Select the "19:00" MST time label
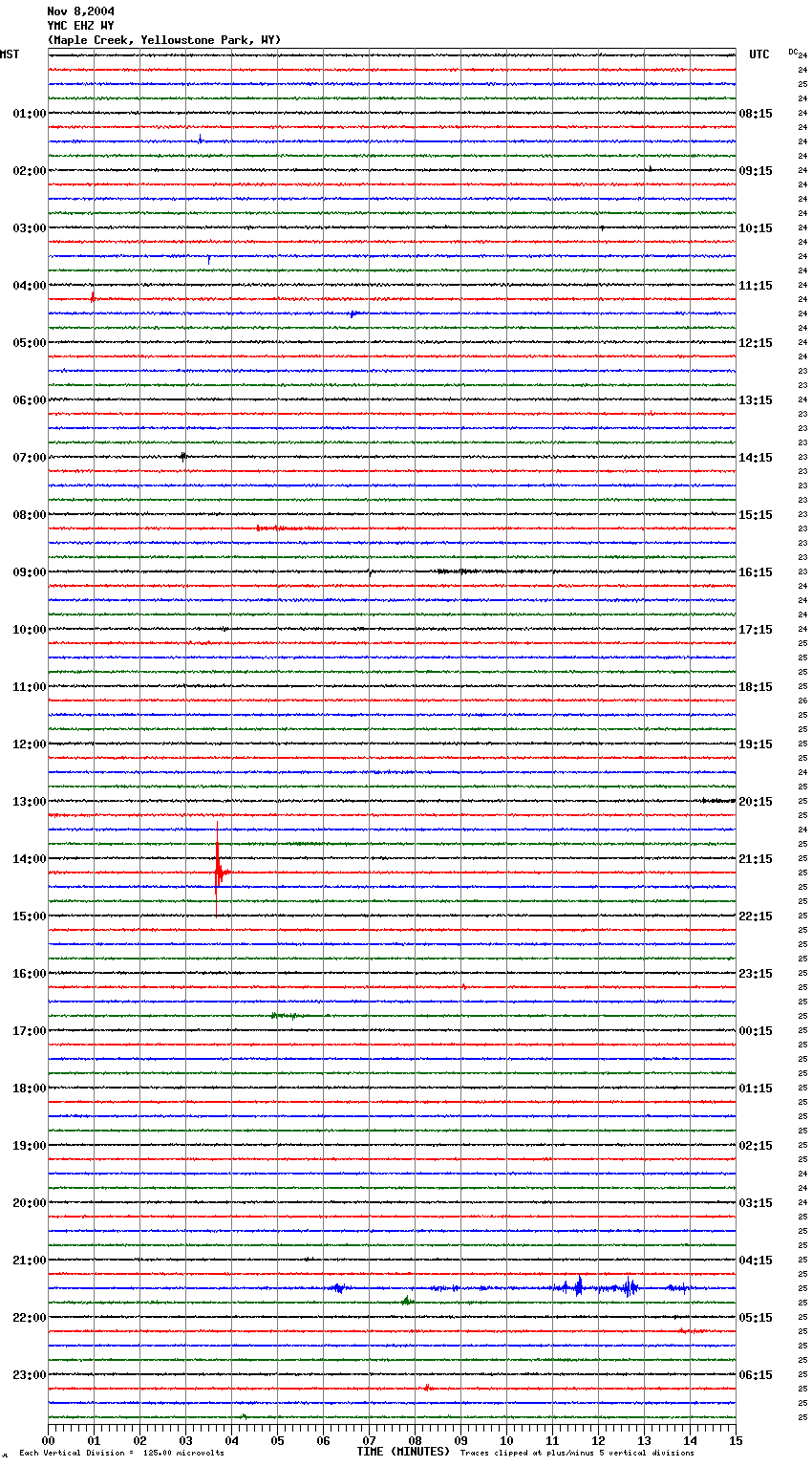The height and width of the screenshot is (1466, 812). pos(30,1146)
